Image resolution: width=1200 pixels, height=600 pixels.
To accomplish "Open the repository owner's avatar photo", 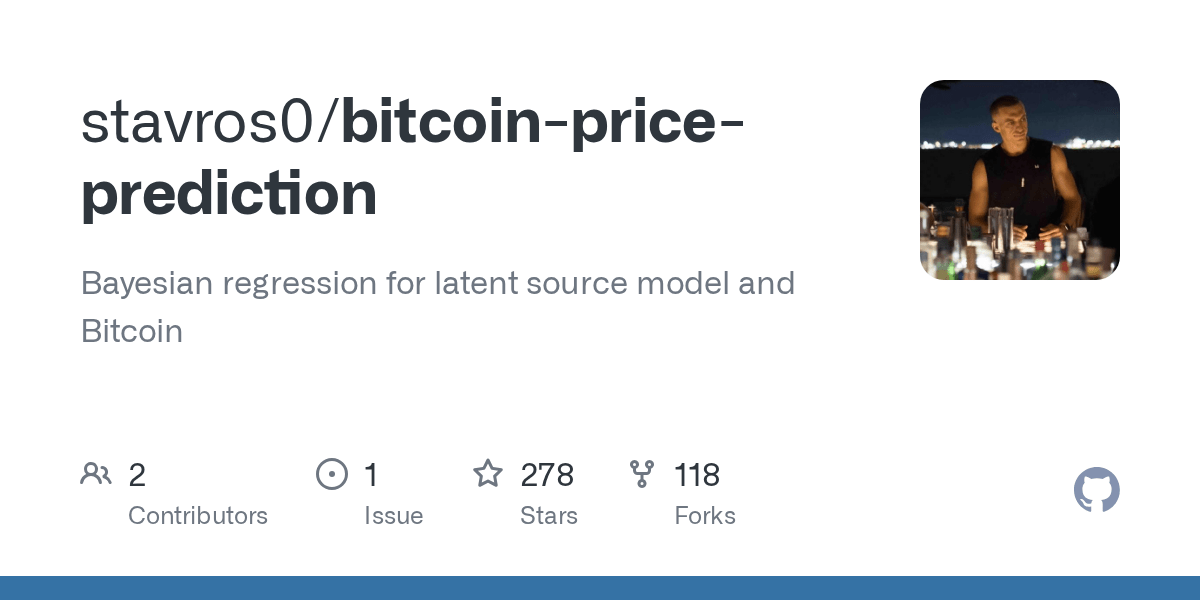I will click(1019, 180).
